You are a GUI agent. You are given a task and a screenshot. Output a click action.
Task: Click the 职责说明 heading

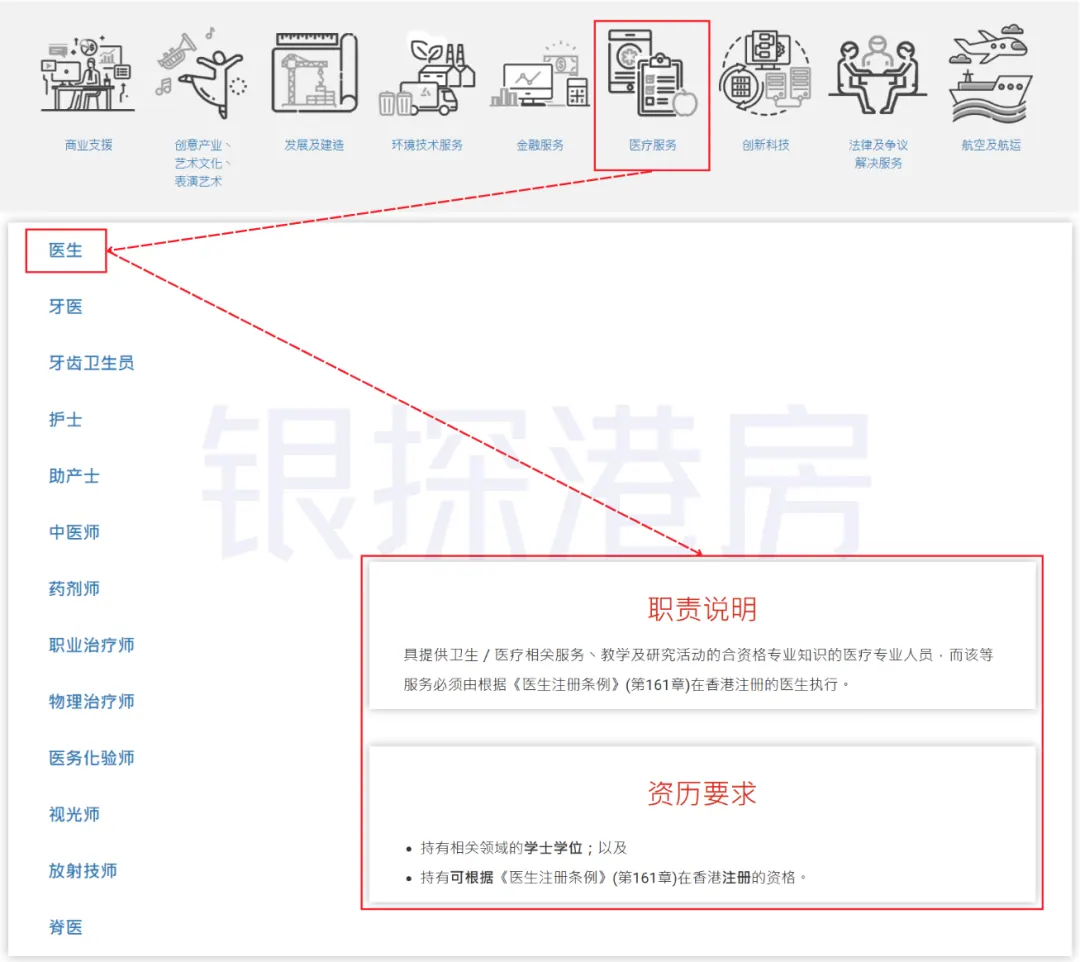tap(702, 609)
